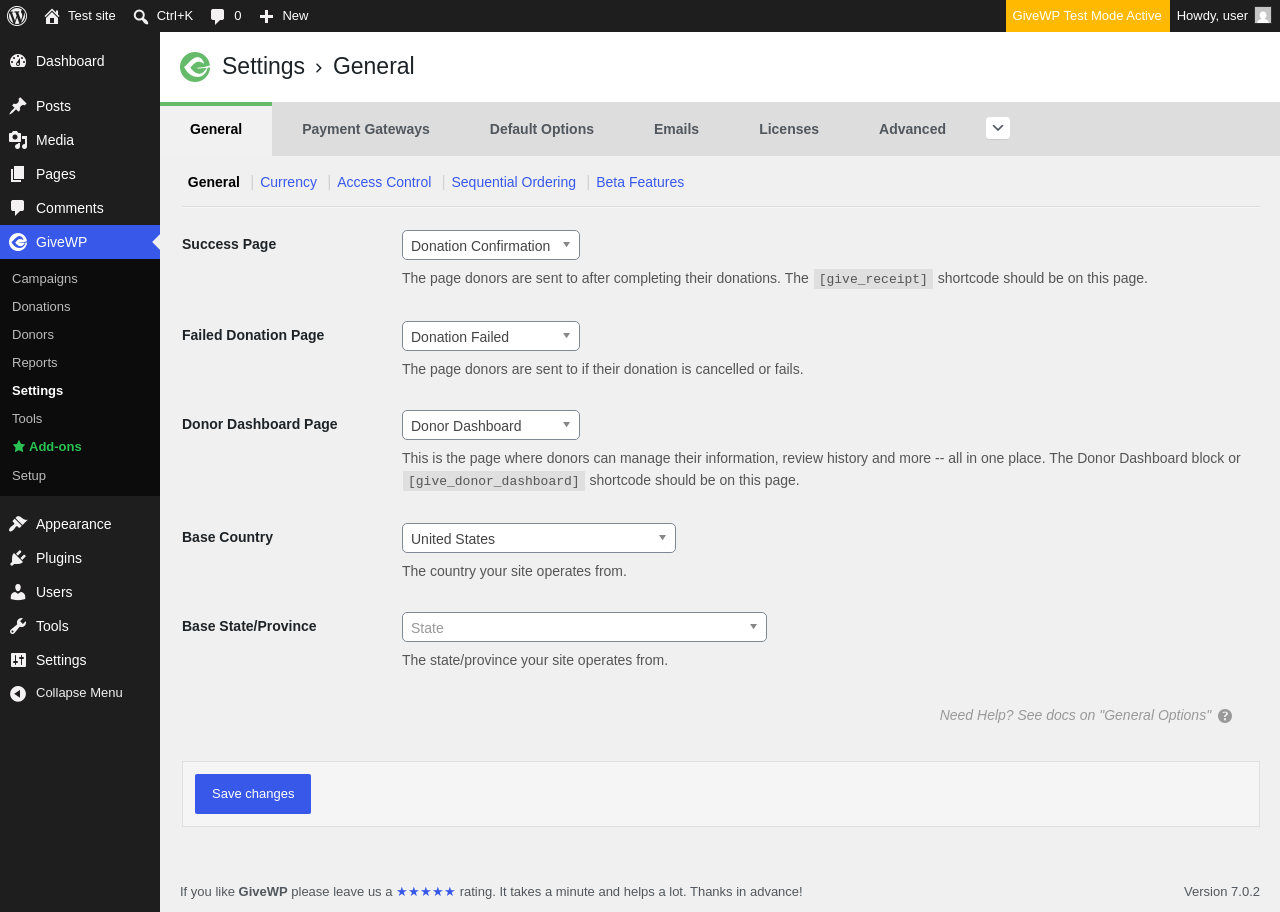
Task: Click the GiveWP logo beside Settings heading
Action: pos(195,67)
